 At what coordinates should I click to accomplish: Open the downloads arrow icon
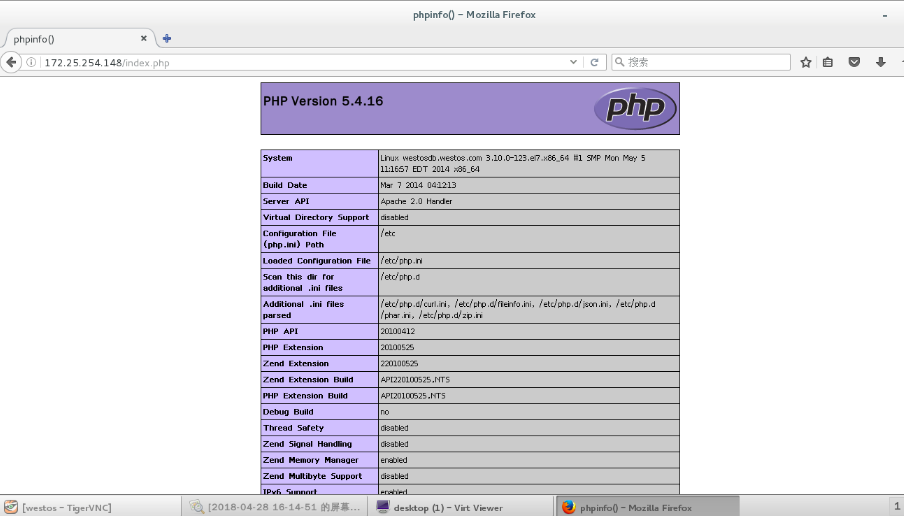click(880, 62)
